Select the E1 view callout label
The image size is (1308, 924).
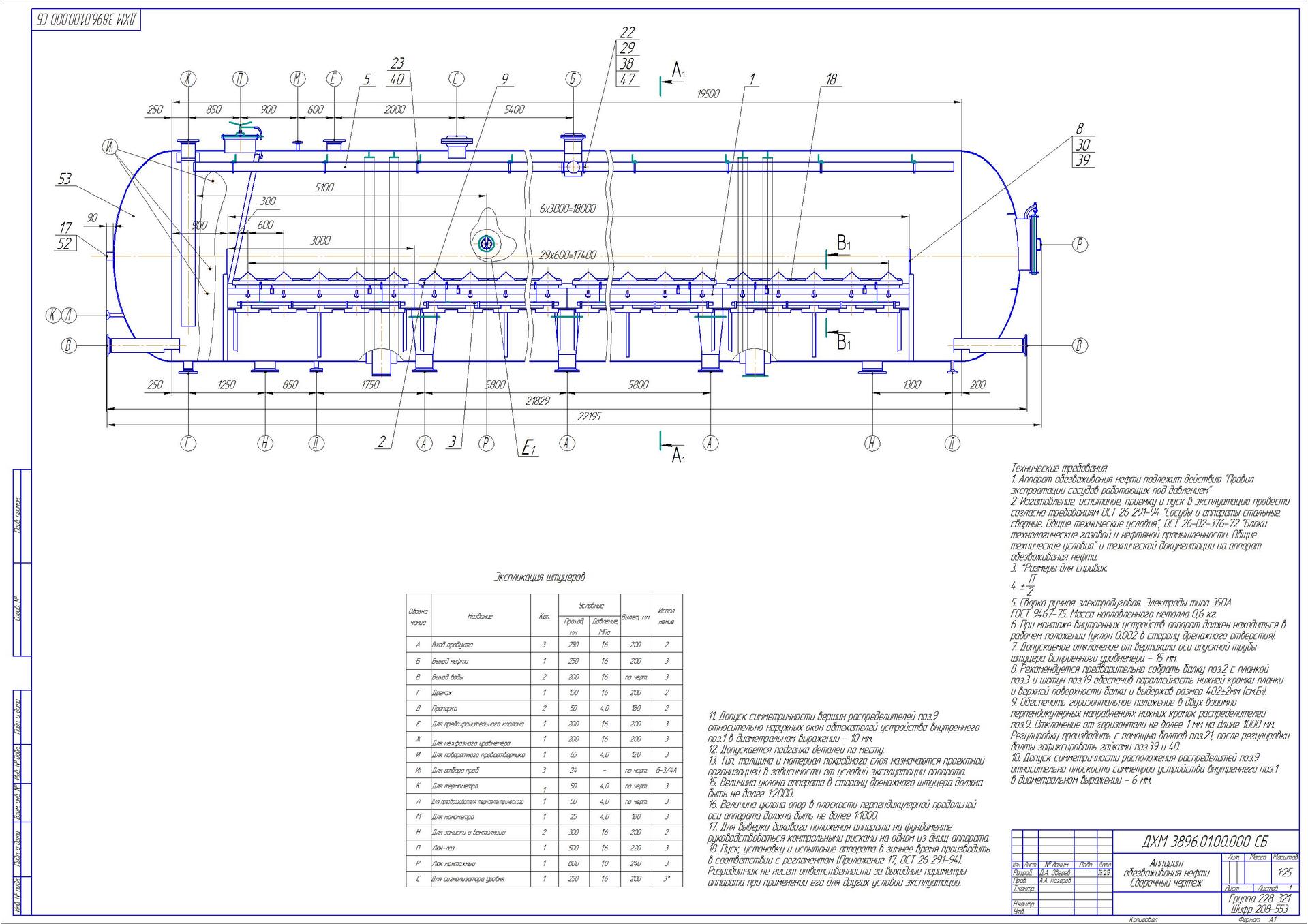tap(529, 448)
